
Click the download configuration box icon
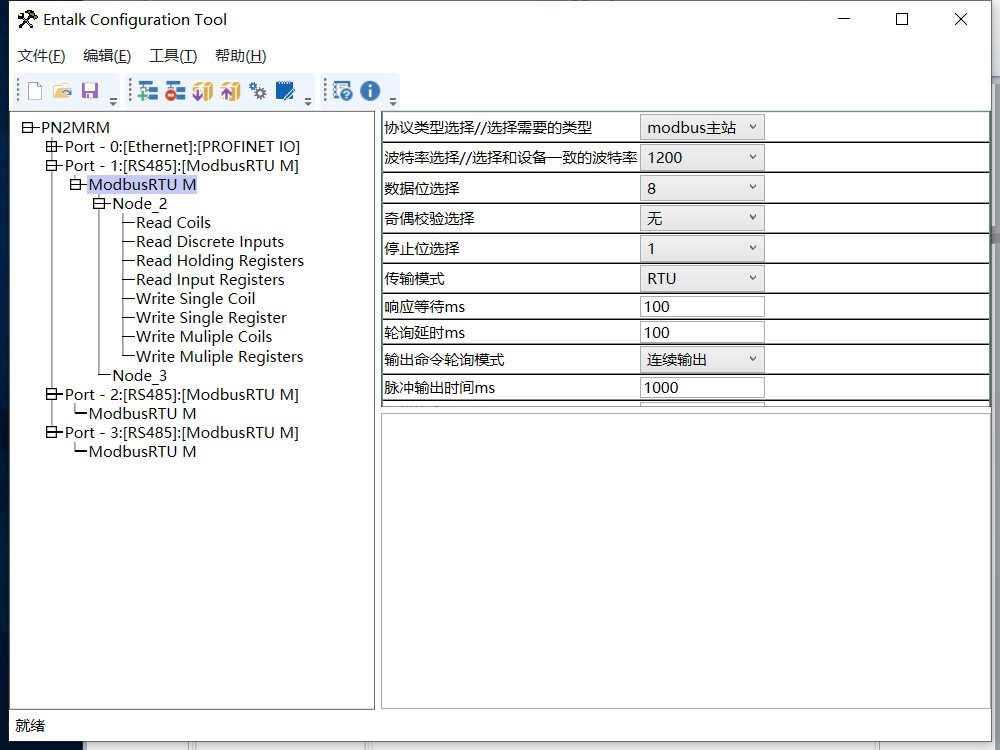tap(203, 91)
